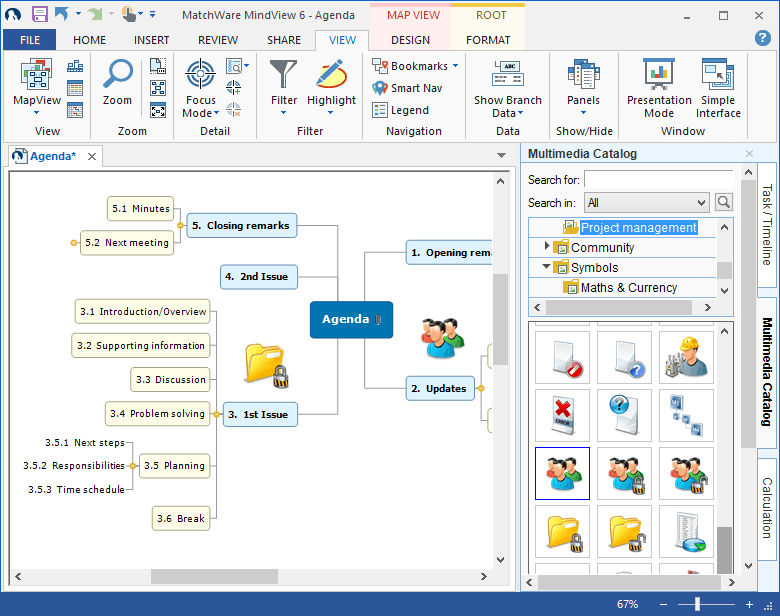Click the locked folder image on map
Viewport: 780px width, 616px height.
267,366
